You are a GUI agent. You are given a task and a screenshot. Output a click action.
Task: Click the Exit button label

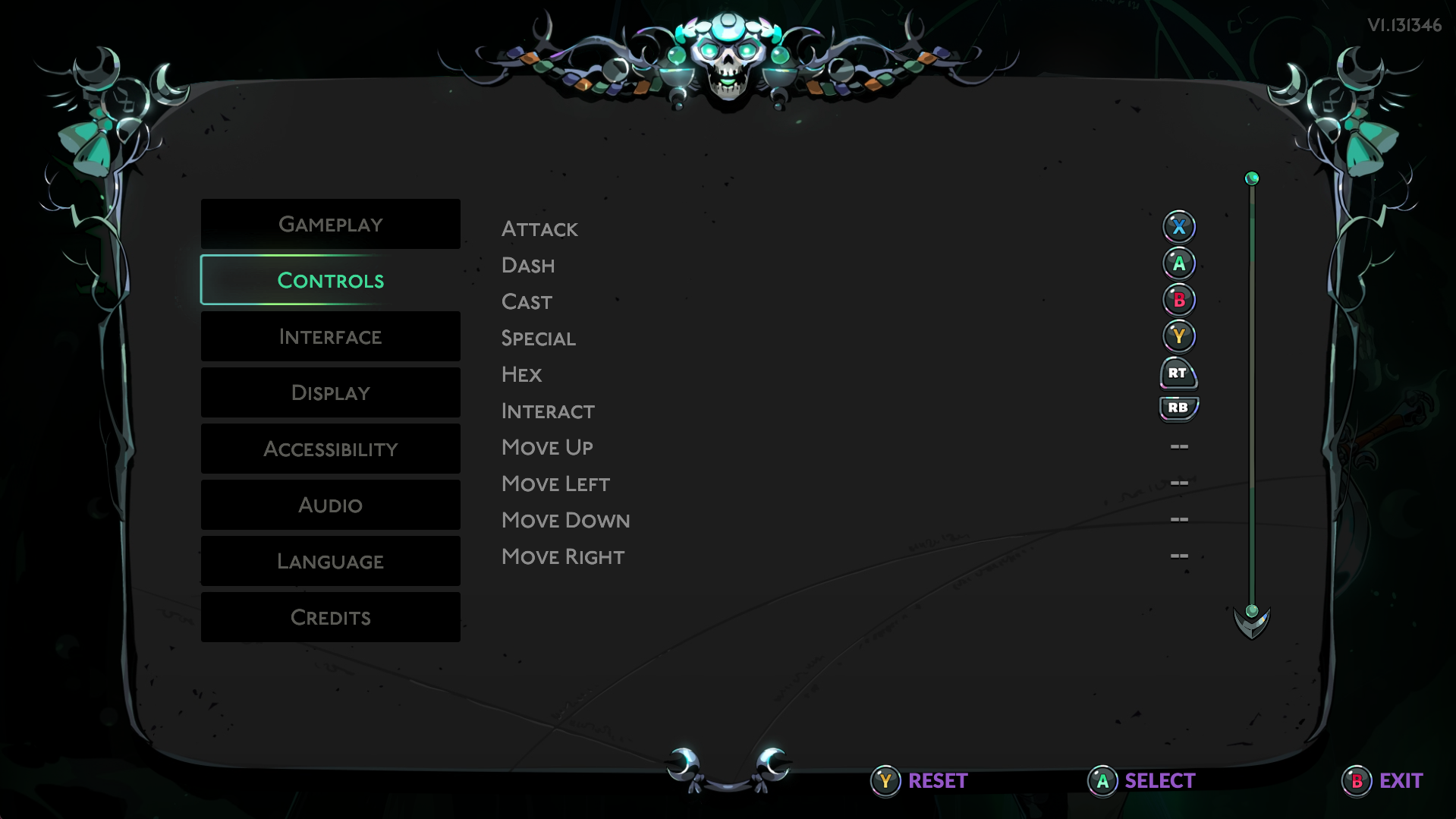1401,781
